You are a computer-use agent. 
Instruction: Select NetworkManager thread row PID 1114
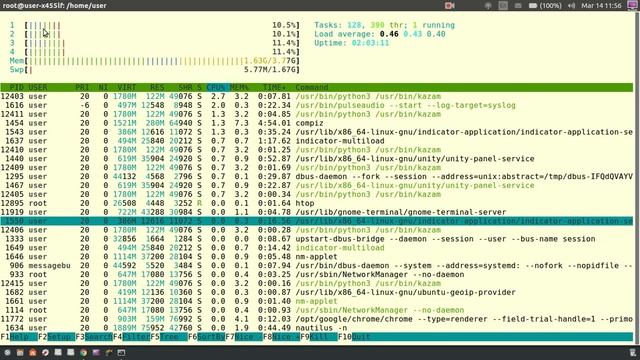pyautogui.click(x=317, y=310)
